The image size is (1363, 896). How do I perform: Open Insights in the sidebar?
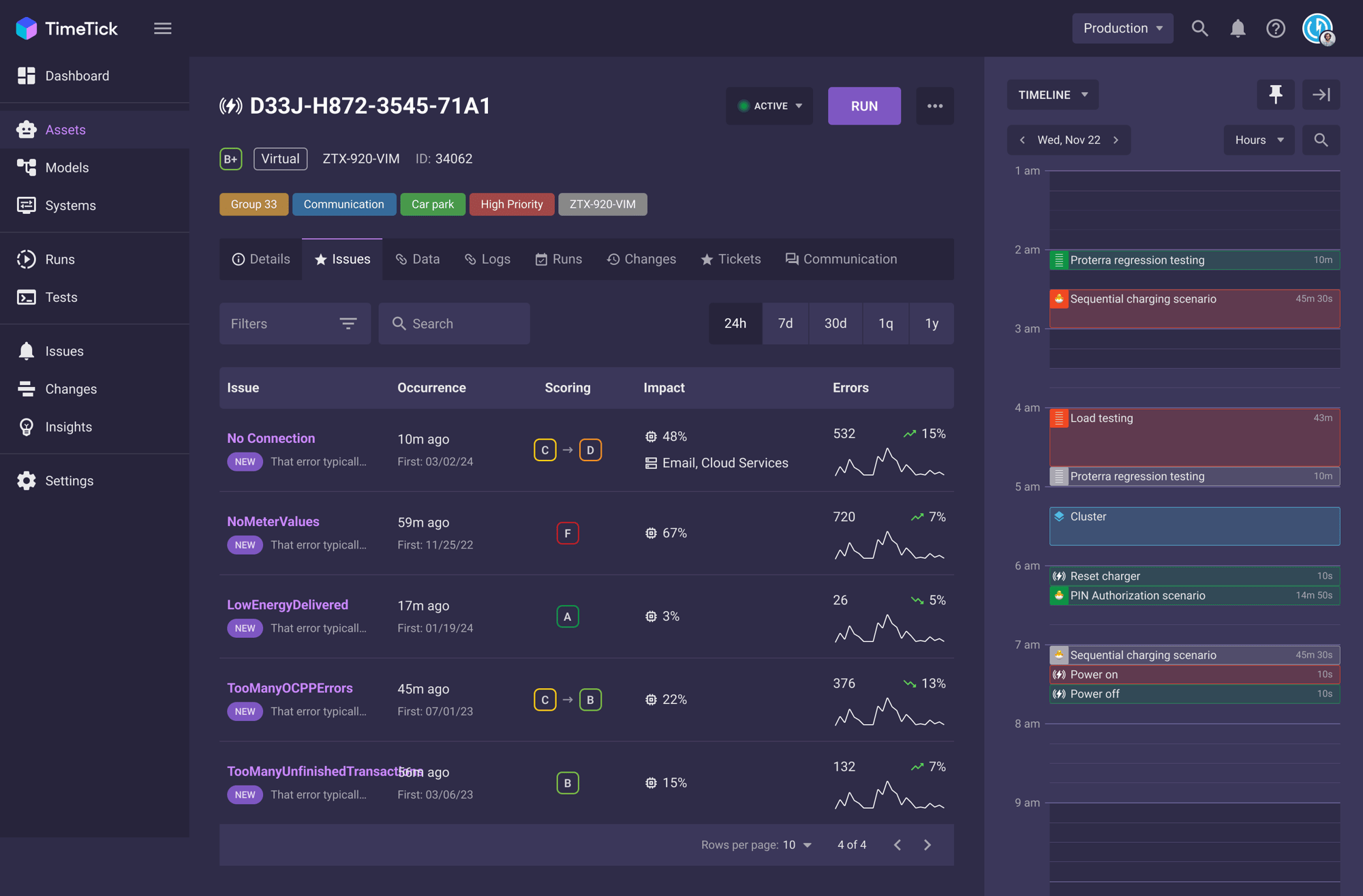coord(68,427)
